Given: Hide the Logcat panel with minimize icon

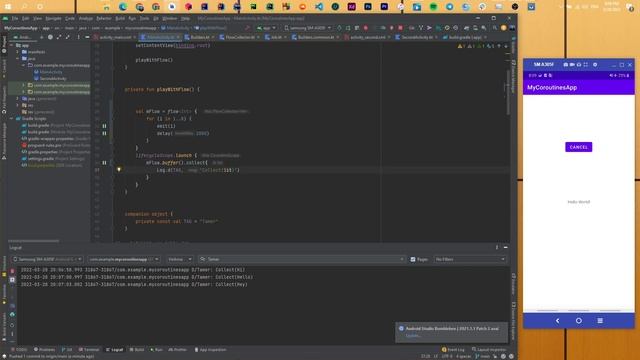Looking at the screenshot, I should [x=506, y=247].
